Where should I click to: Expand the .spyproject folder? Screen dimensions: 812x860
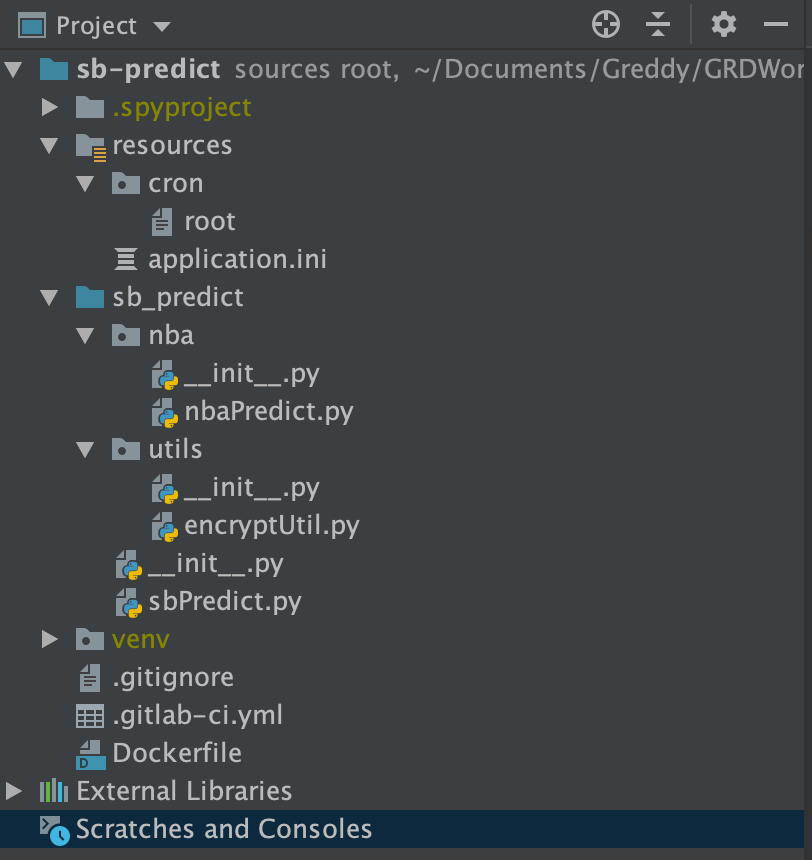(x=49, y=107)
